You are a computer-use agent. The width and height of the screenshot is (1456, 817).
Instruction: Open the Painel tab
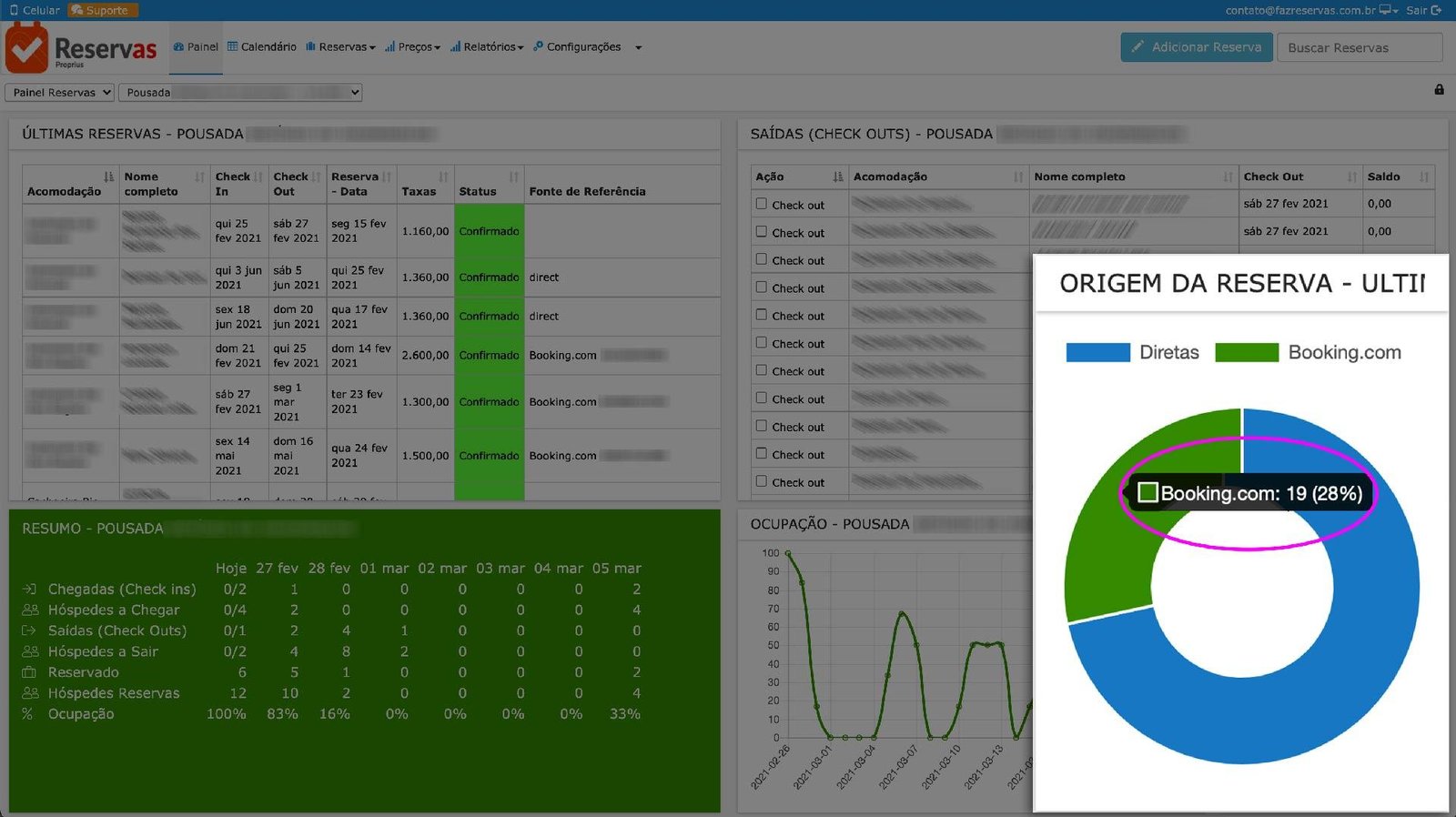[x=196, y=47]
